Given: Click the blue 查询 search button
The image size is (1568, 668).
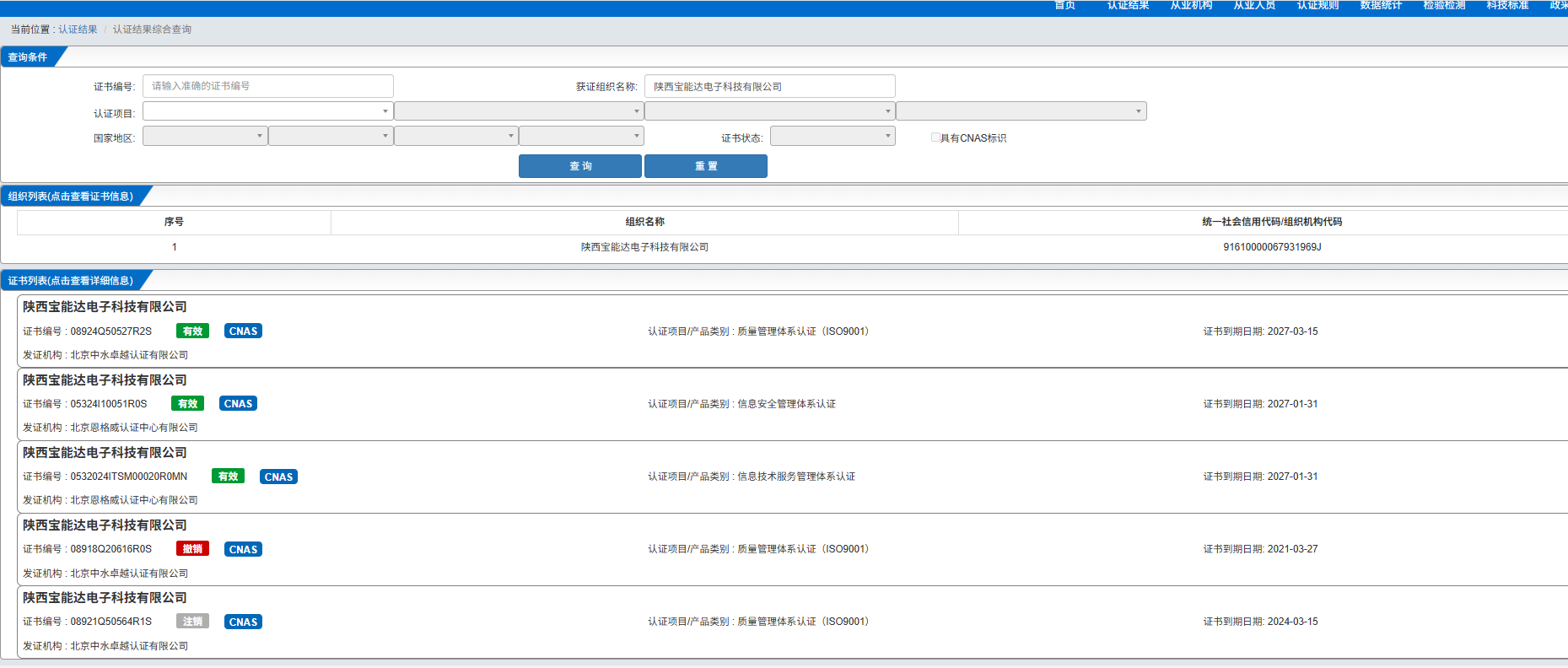Looking at the screenshot, I should tap(580, 166).
